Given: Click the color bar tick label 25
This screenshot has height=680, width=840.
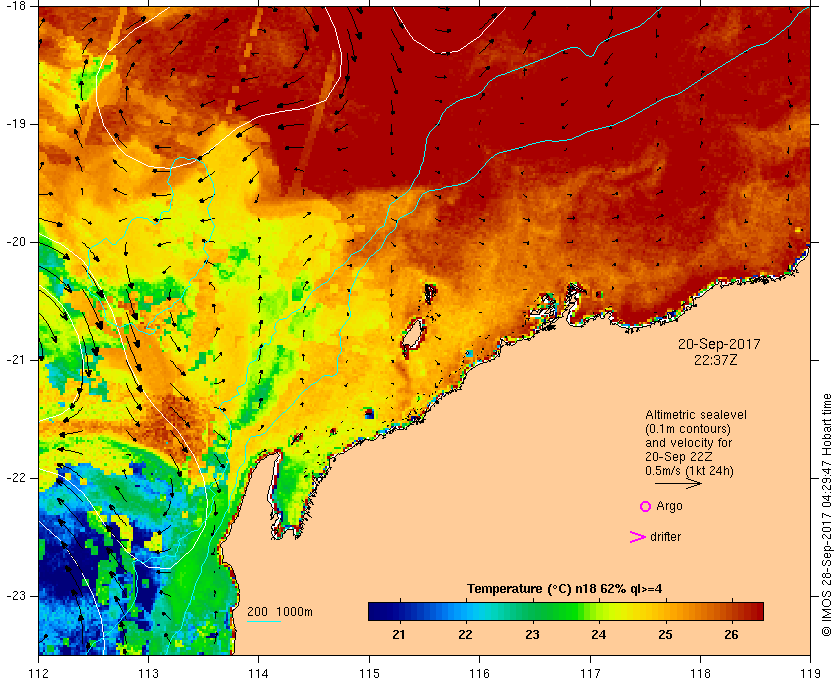Looking at the screenshot, I should [x=665, y=634].
